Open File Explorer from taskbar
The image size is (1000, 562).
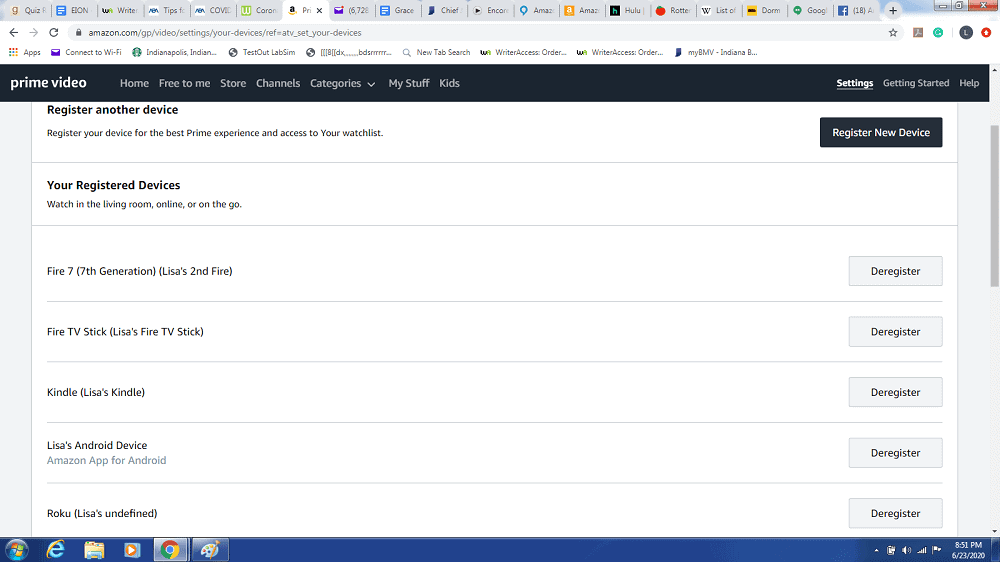pos(94,550)
